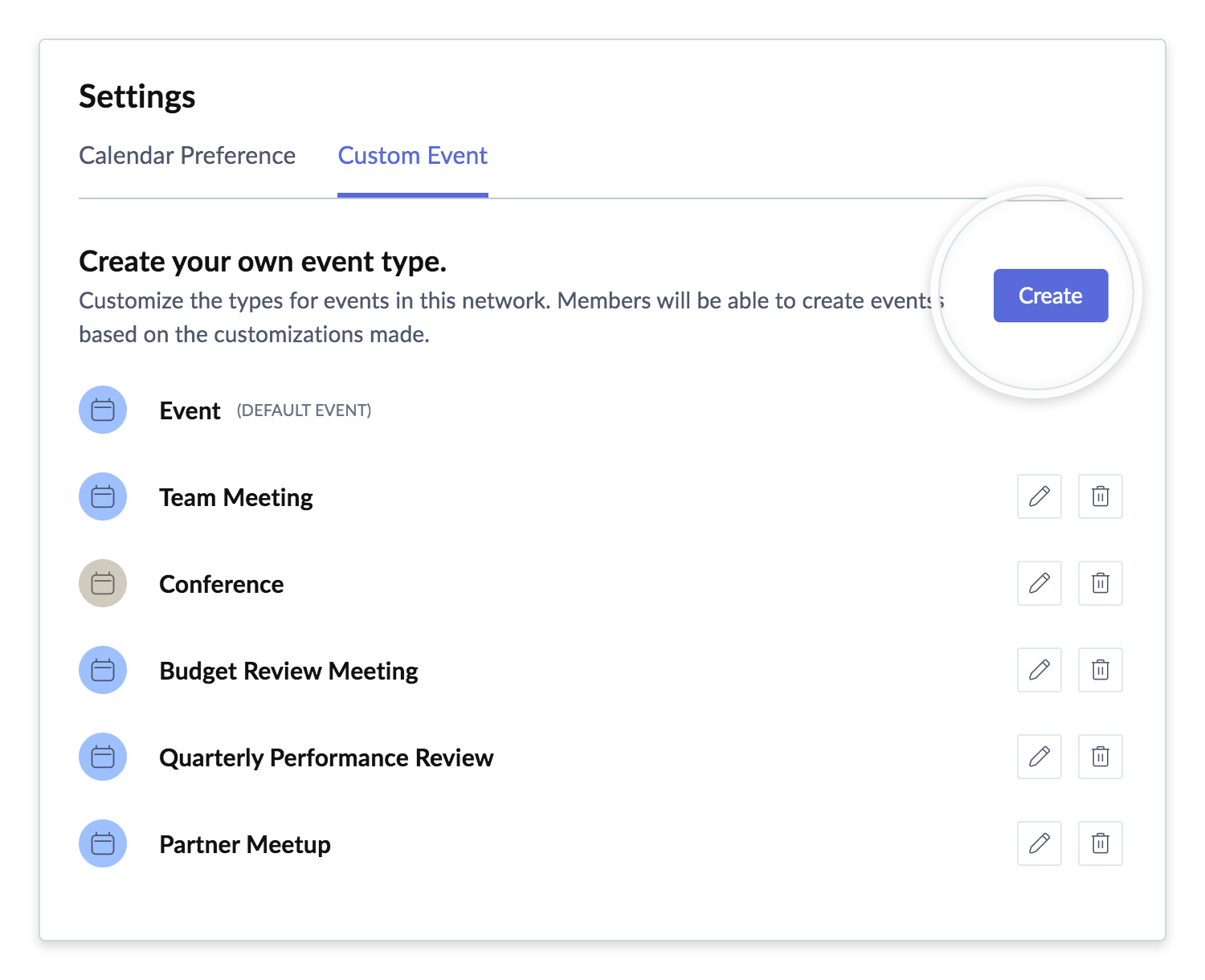1205x980 pixels.
Task: Delete the Quarterly Performance Review event
Action: tap(1100, 757)
